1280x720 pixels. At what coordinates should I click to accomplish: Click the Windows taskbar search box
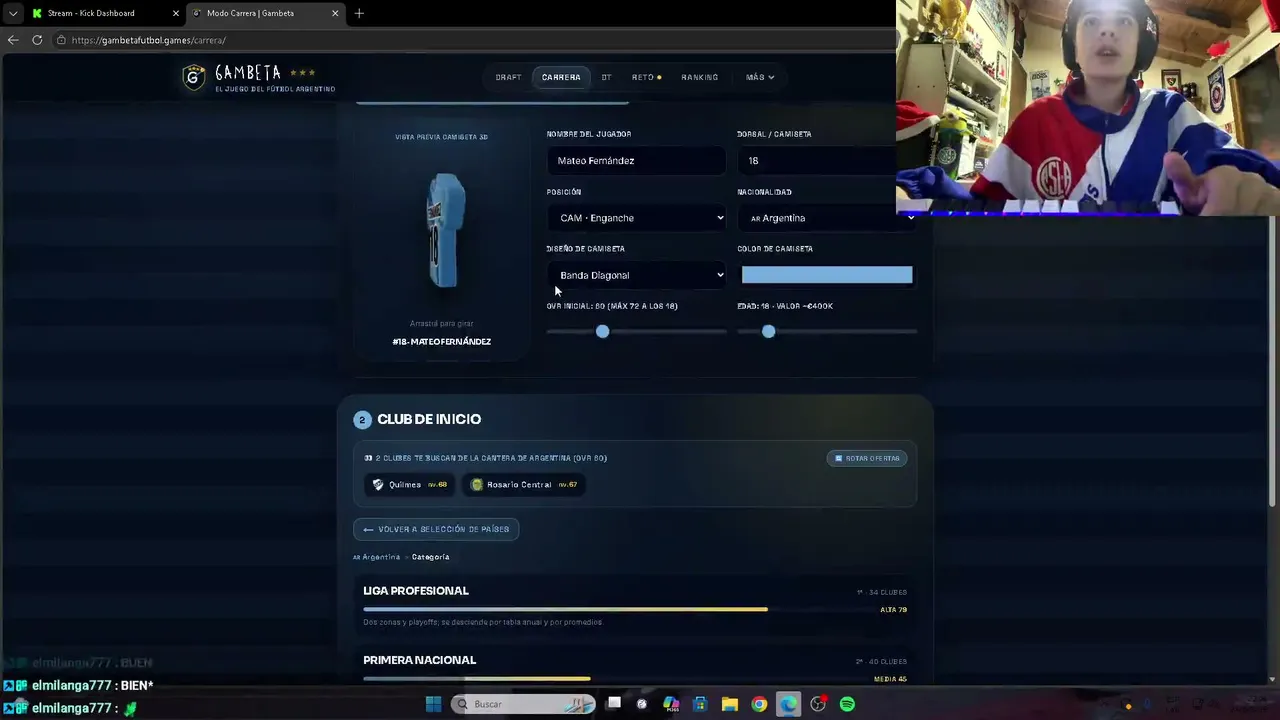coord(523,704)
